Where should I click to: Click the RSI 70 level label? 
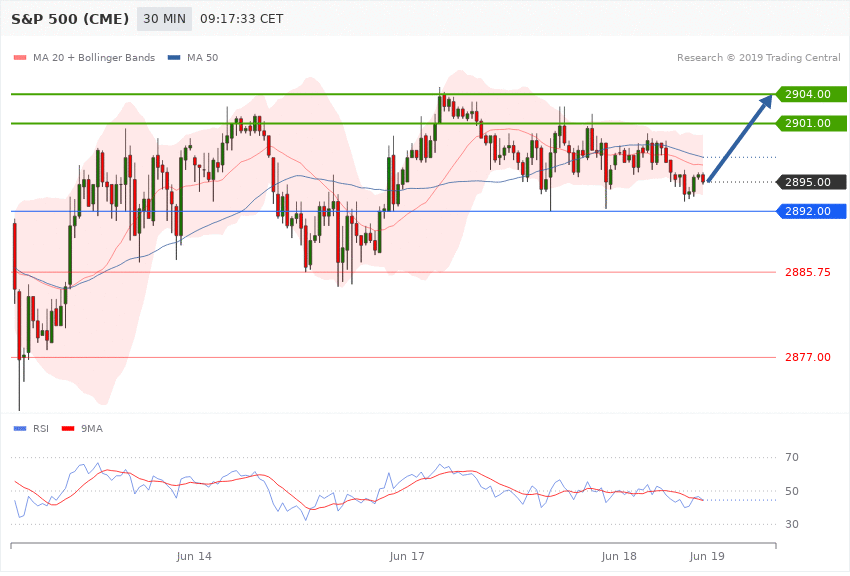tap(792, 457)
